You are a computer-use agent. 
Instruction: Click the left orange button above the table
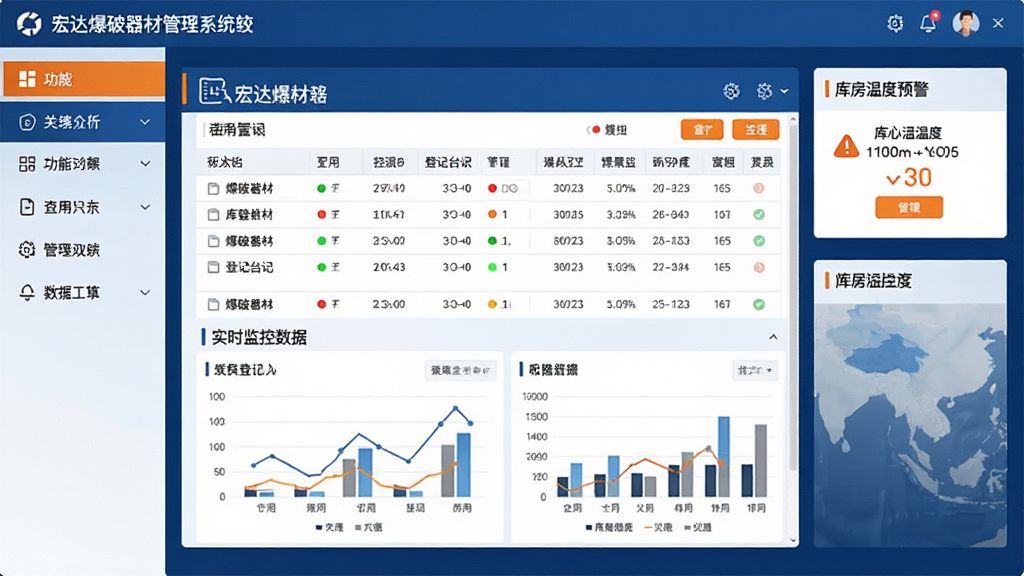point(702,129)
